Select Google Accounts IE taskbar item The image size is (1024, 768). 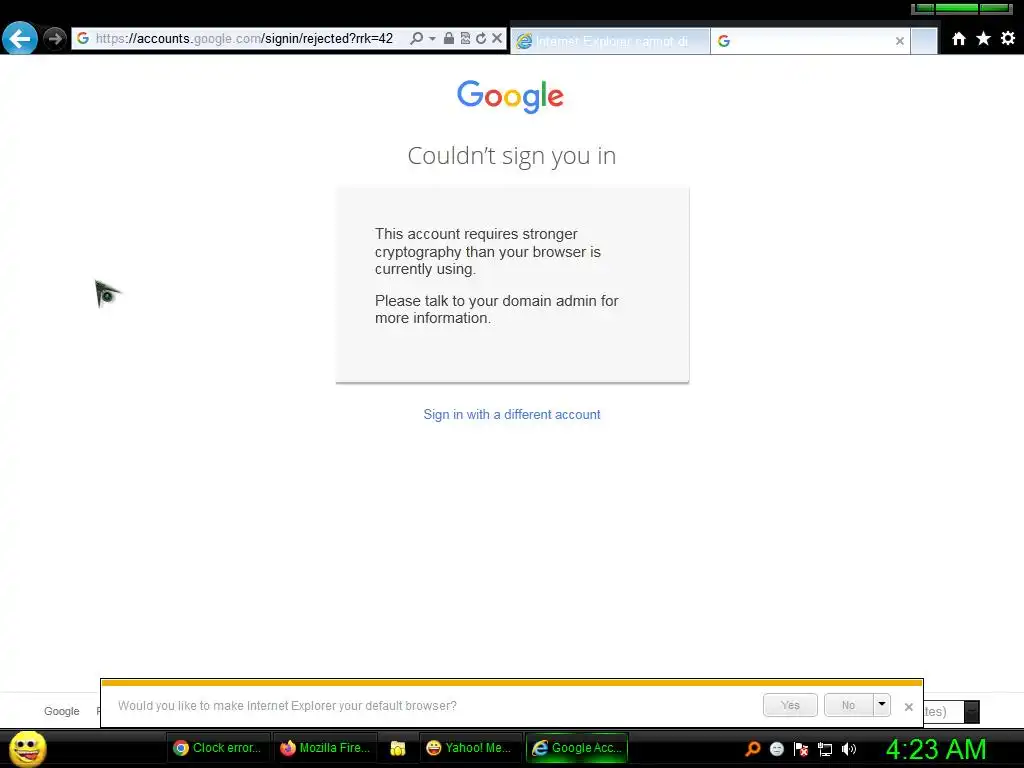click(577, 748)
